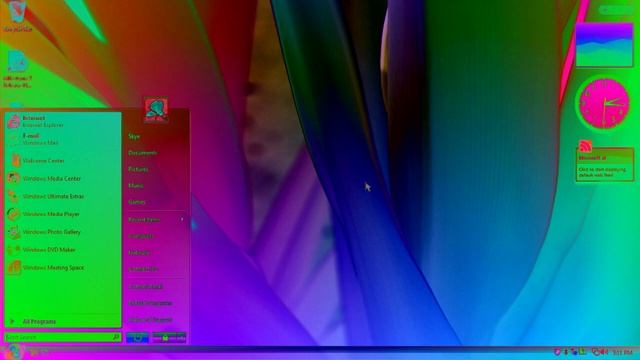
Task: Expand the Recent Items submenu
Action: (156, 220)
